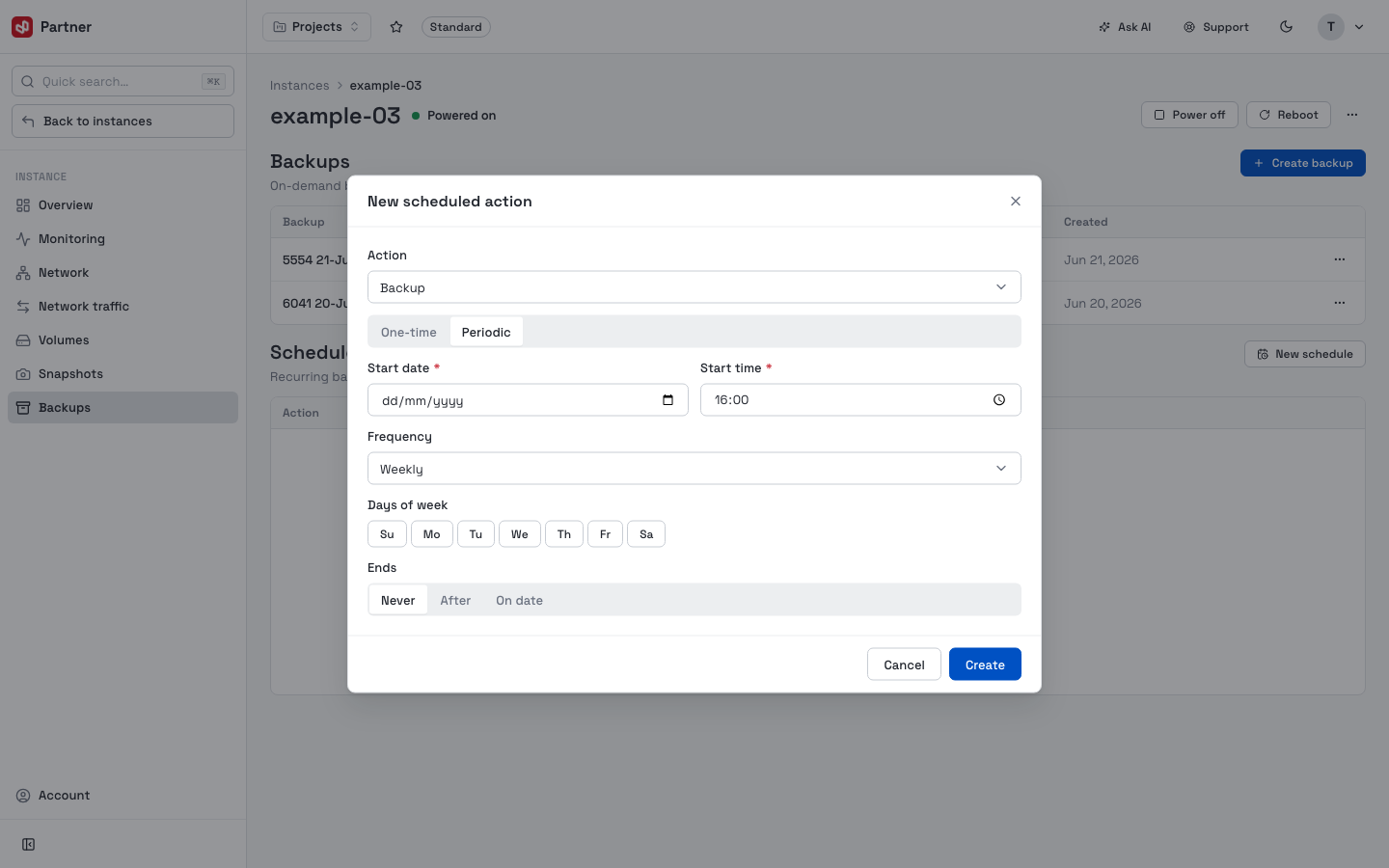Go to Overview in sidebar
The width and height of the screenshot is (1389, 868).
(x=123, y=205)
